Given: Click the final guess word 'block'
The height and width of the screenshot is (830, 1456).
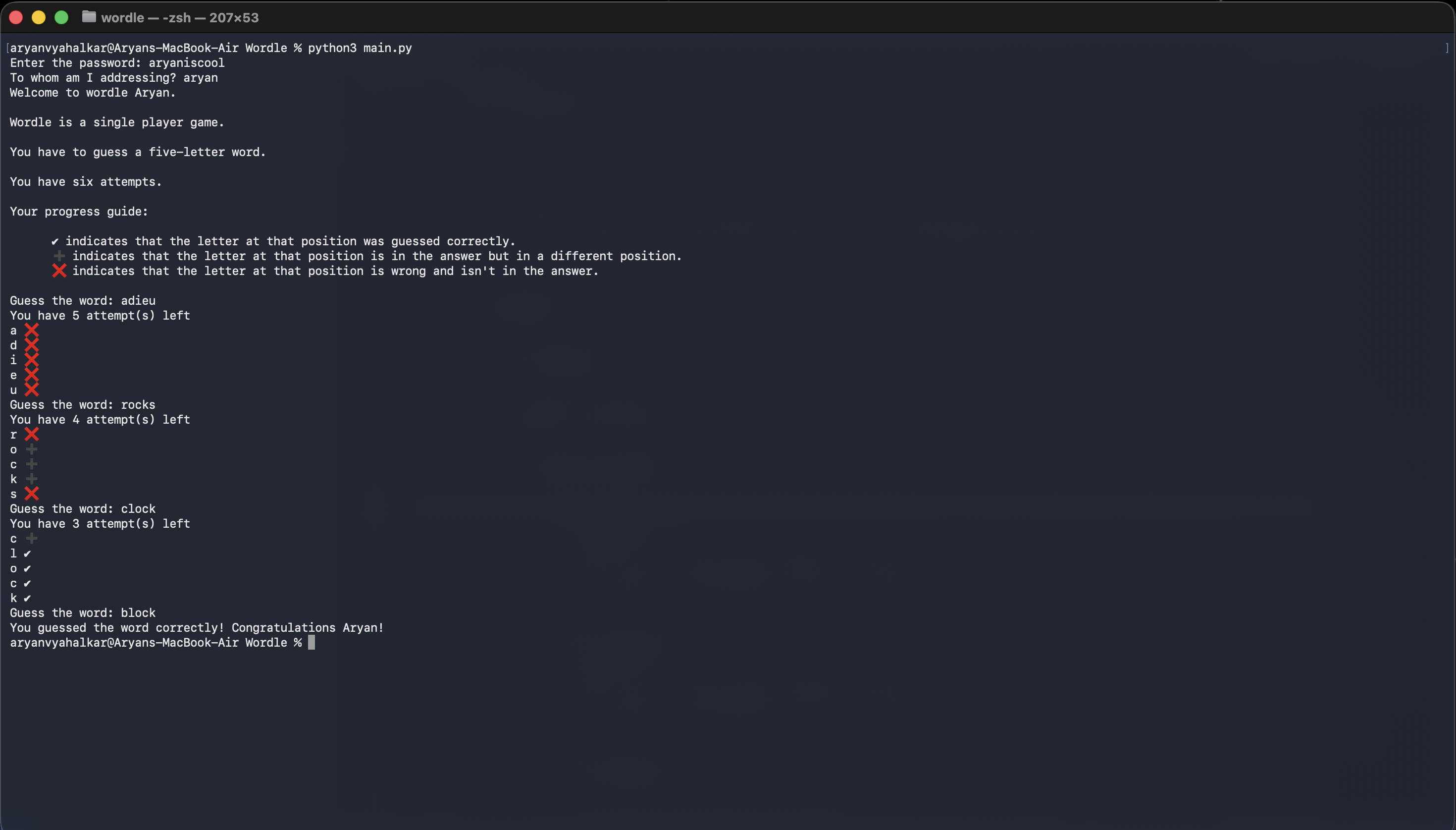Looking at the screenshot, I should 137,613.
